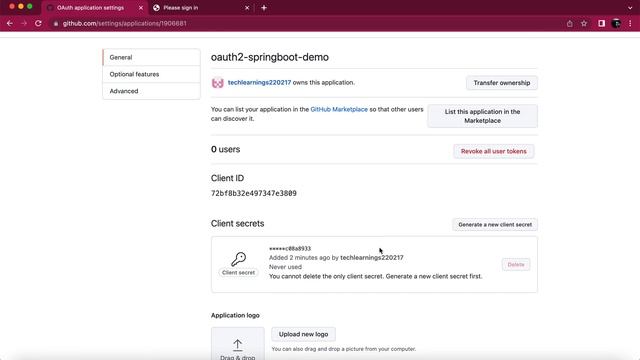Click the share page icon
The height and width of the screenshot is (360, 640).
(569, 24)
